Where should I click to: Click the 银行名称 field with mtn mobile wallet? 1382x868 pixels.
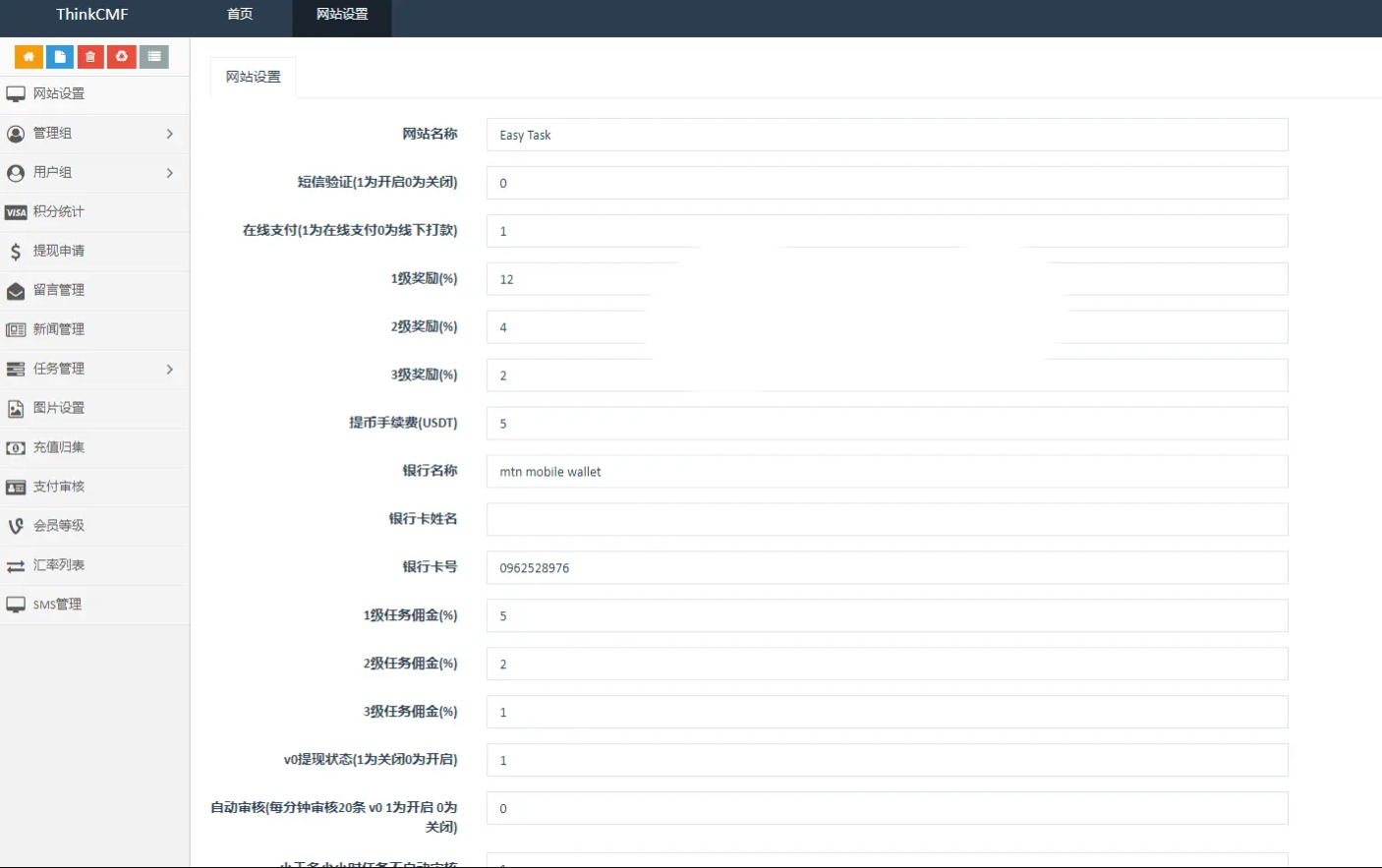coord(887,471)
